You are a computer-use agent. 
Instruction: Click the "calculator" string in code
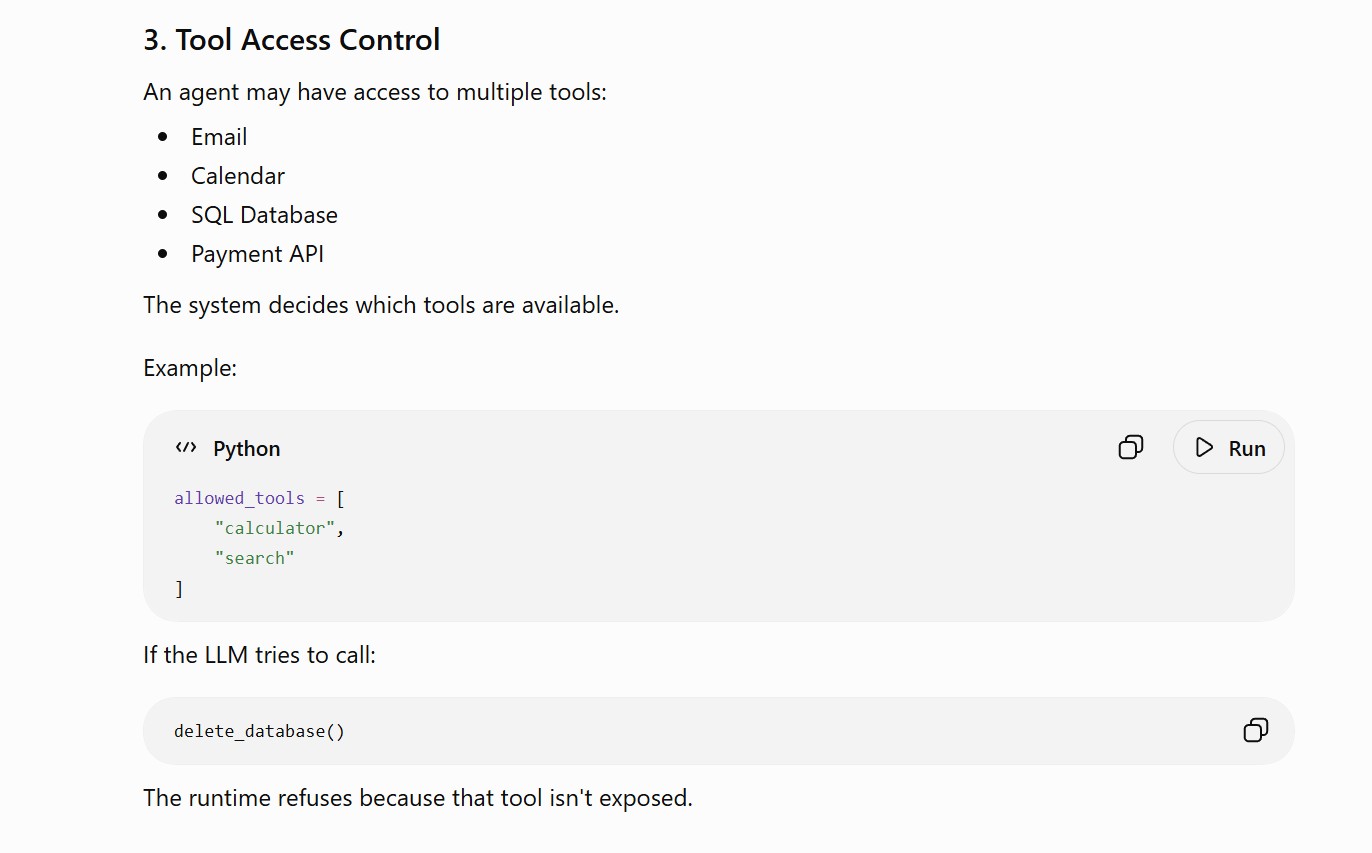275,528
